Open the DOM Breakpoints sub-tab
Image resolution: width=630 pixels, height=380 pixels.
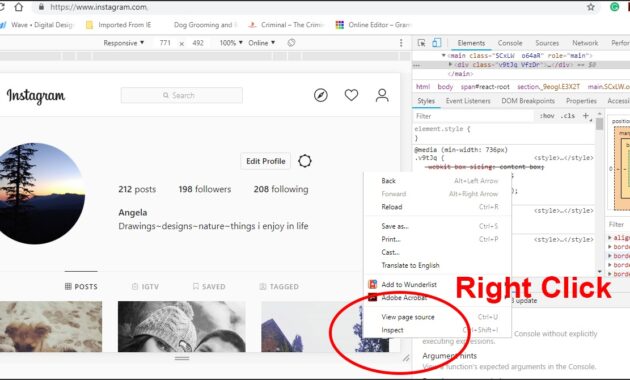pos(528,101)
